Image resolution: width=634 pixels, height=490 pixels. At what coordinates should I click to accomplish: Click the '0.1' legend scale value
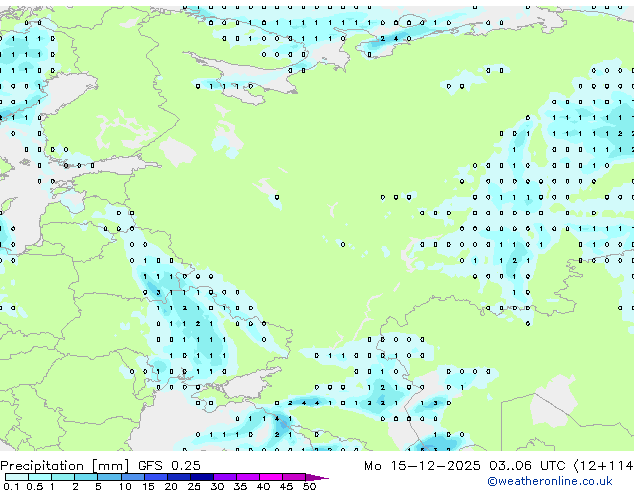tap(11, 486)
